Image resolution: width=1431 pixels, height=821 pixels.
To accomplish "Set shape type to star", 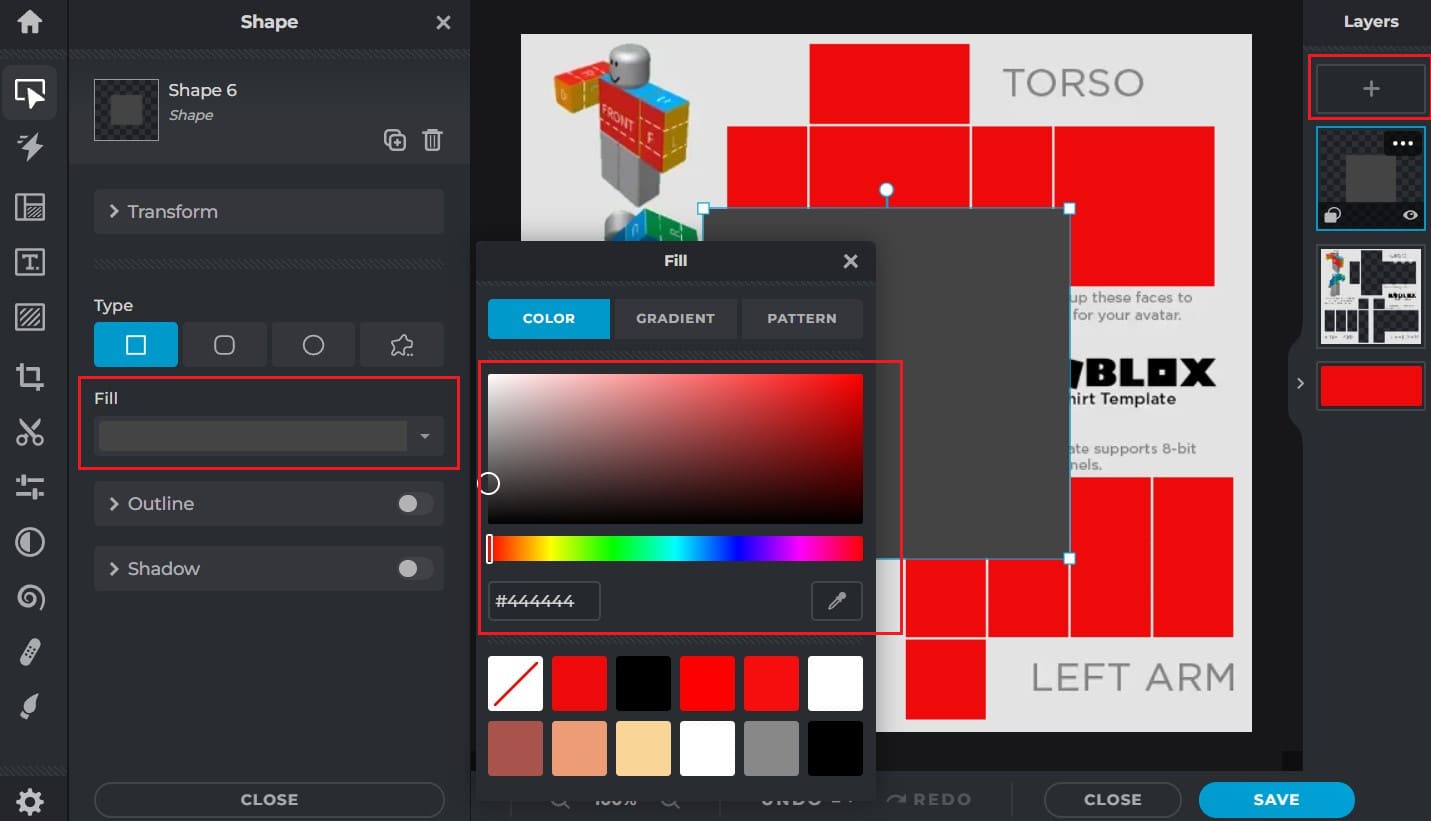I will [x=402, y=345].
